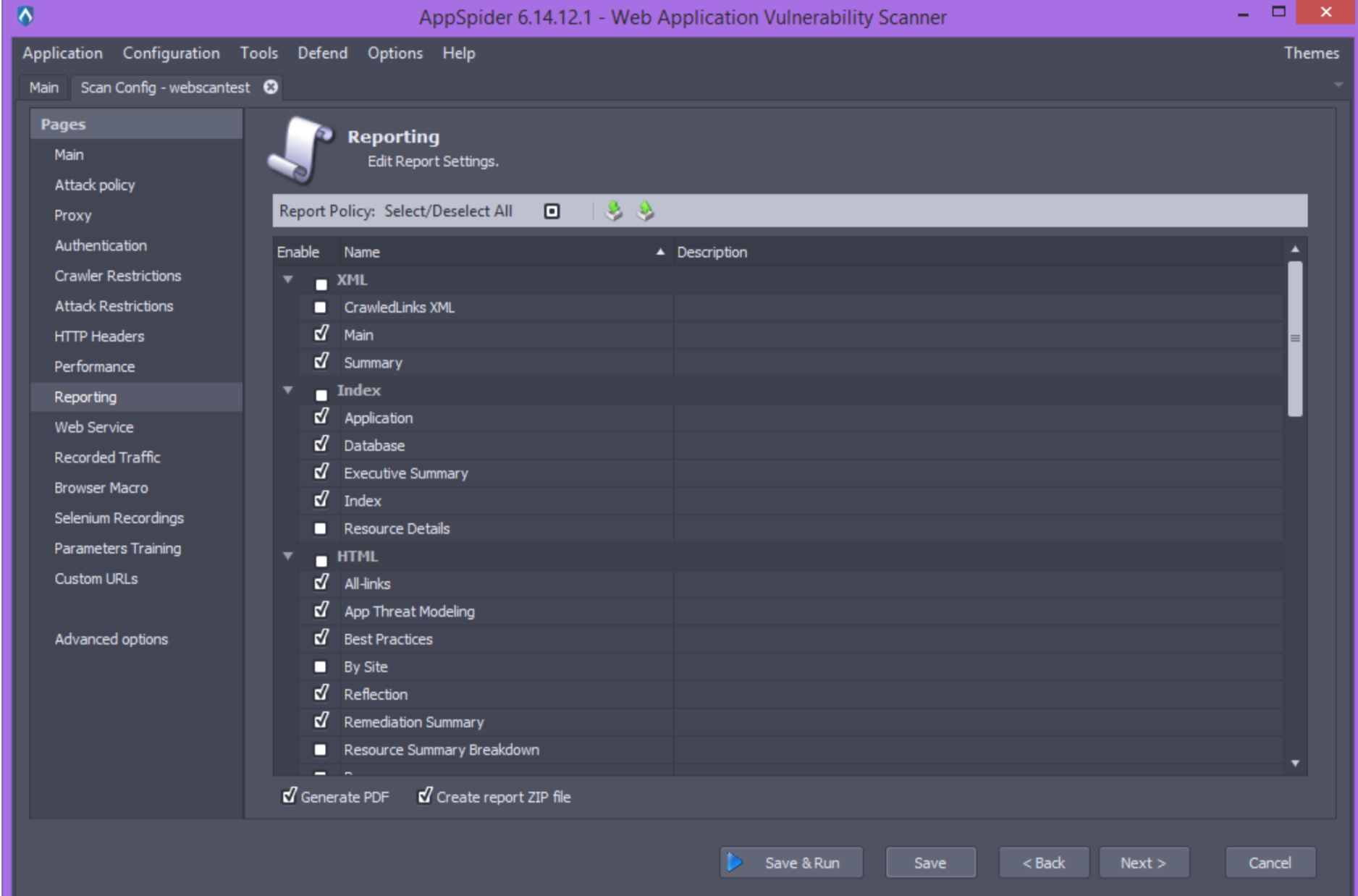Viewport: 1358px width, 896px height.
Task: Uncheck the Reflection checkbox
Action: [x=321, y=693]
